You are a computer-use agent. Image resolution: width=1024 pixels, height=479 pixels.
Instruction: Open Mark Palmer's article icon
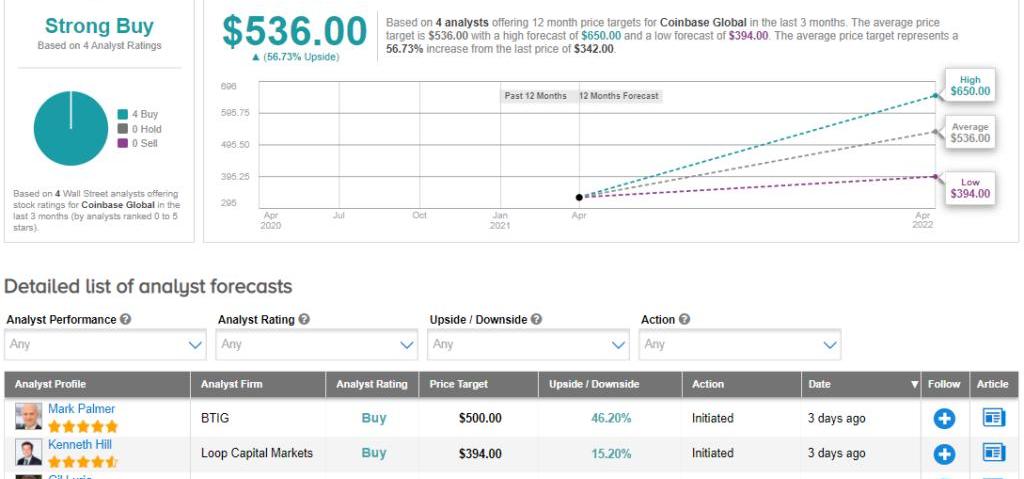pos(994,418)
